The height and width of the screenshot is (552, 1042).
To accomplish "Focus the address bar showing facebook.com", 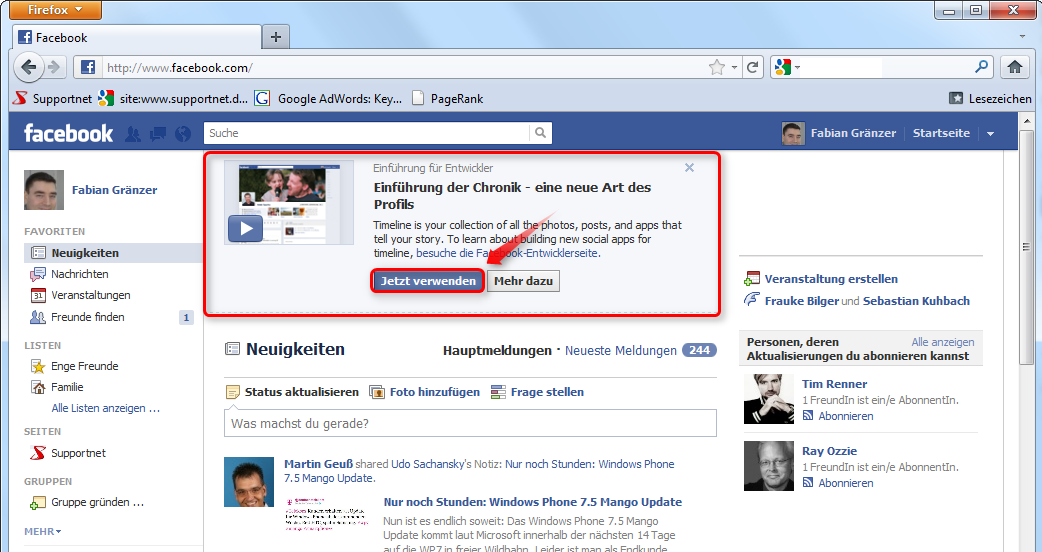I will [405, 68].
